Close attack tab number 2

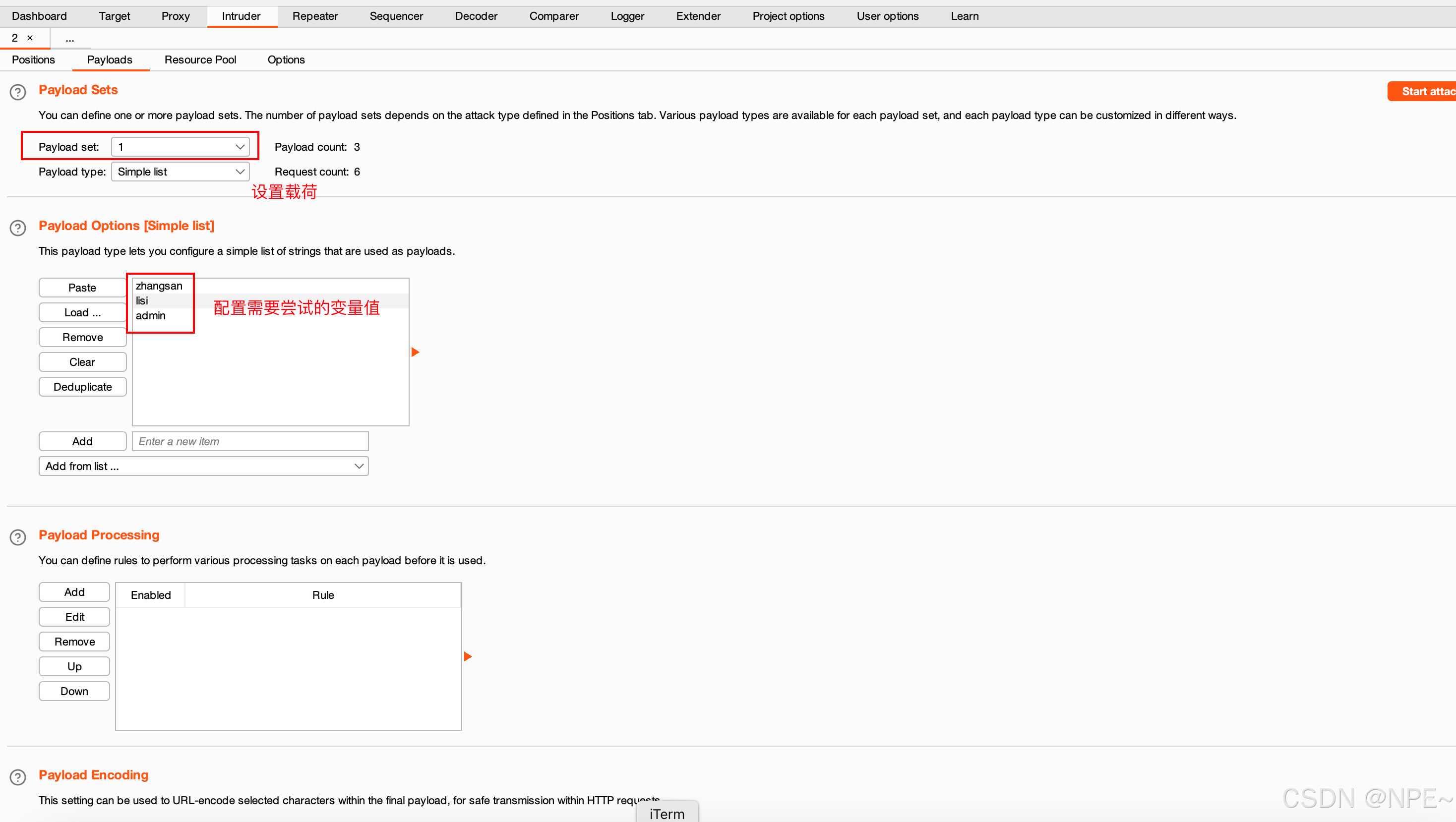(x=30, y=38)
